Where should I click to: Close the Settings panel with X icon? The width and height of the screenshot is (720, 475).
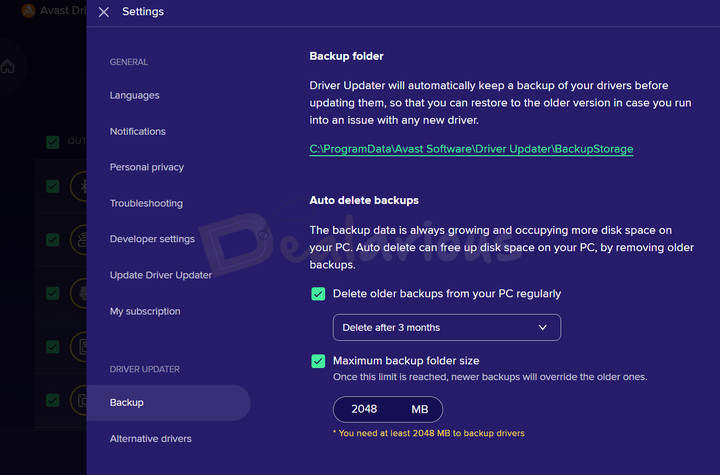[104, 12]
